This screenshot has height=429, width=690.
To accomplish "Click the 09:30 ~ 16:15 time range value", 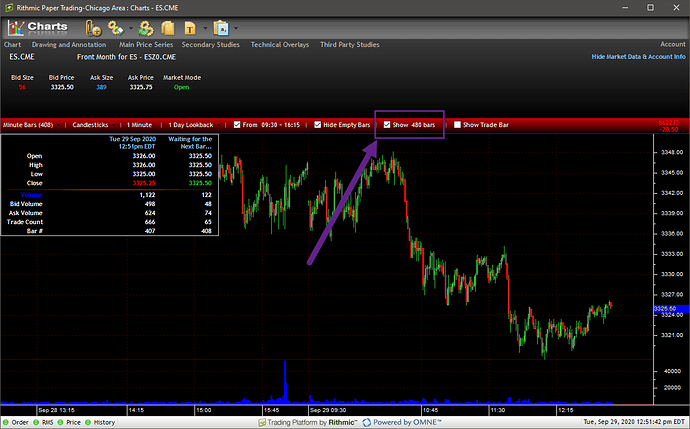I will click(281, 125).
